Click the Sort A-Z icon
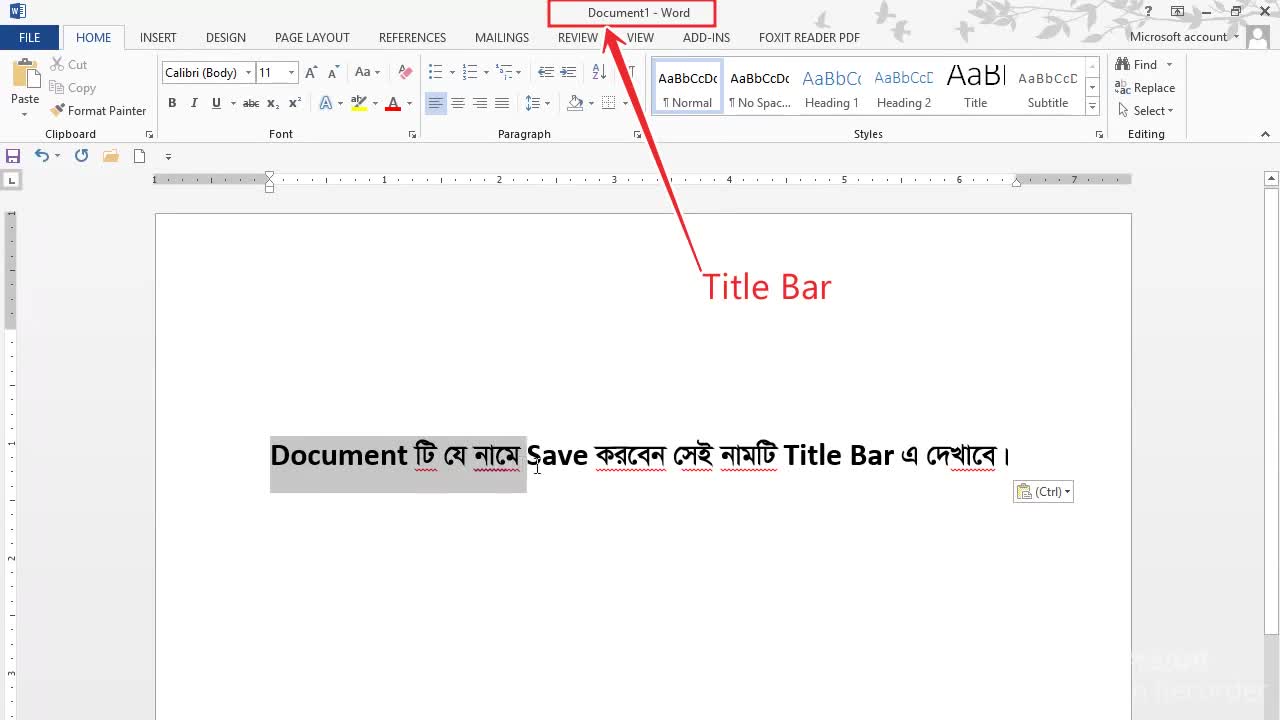1280x720 pixels. tap(599, 73)
